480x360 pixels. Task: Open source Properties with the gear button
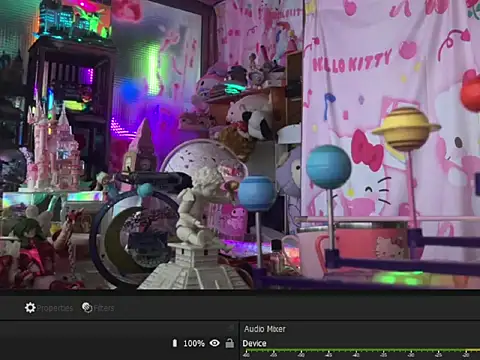49,308
